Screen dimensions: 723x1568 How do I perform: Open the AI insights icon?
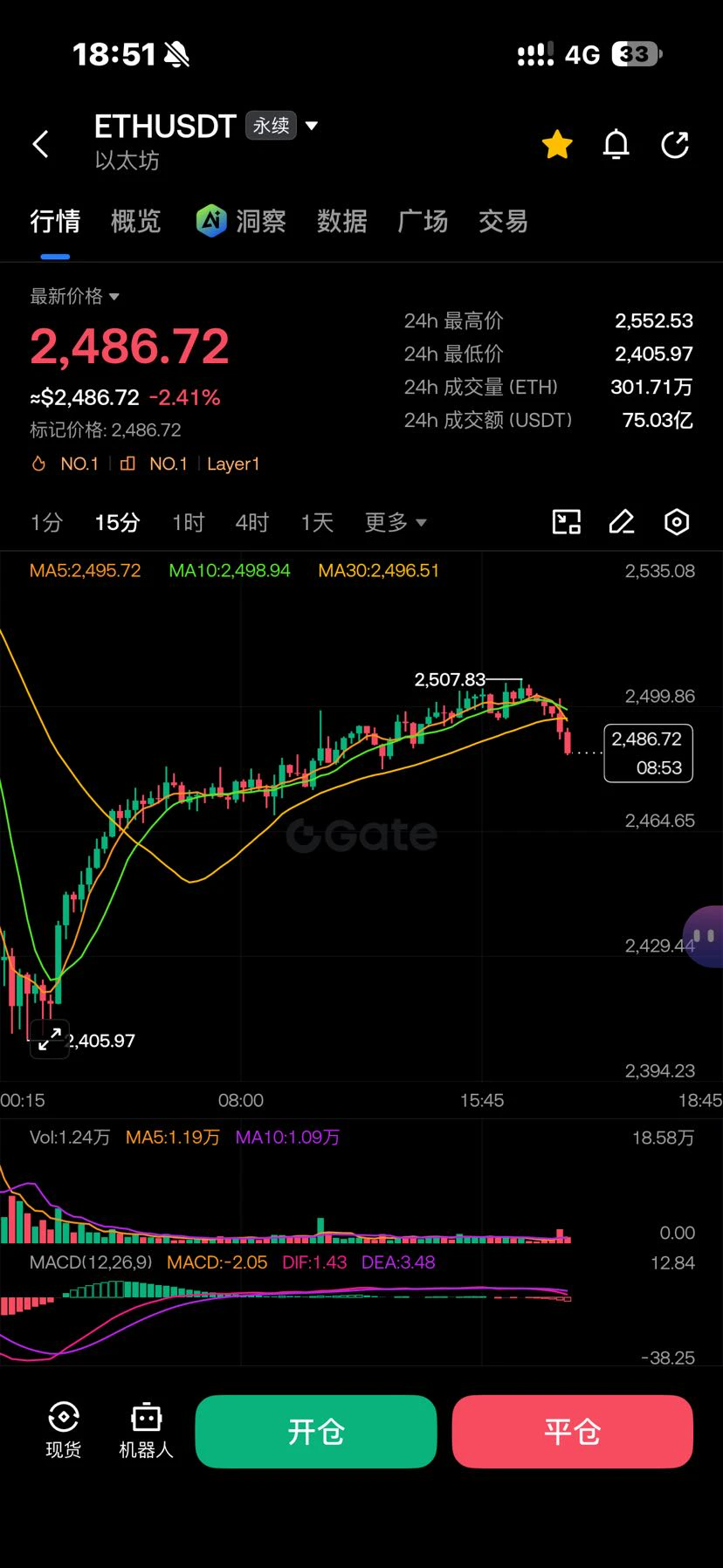pyautogui.click(x=211, y=221)
